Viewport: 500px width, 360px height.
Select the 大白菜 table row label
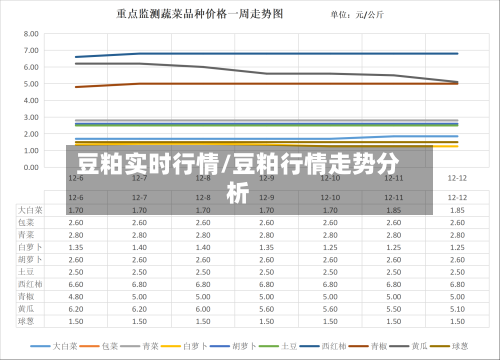(30, 210)
